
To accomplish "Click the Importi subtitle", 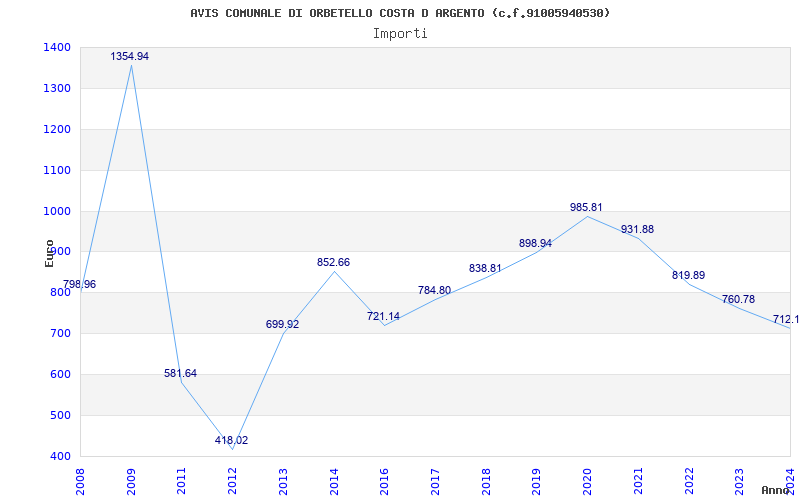I will click(x=400, y=34).
